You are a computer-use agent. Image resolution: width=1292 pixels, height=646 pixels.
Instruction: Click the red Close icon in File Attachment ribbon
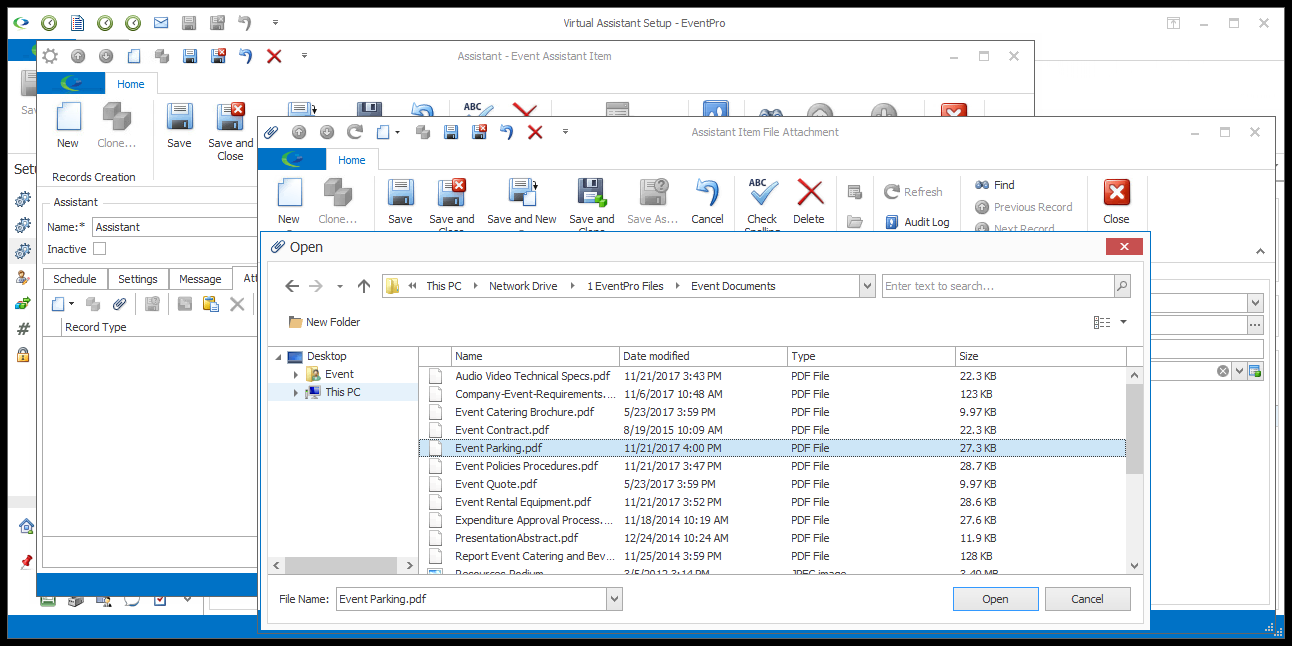1116,192
